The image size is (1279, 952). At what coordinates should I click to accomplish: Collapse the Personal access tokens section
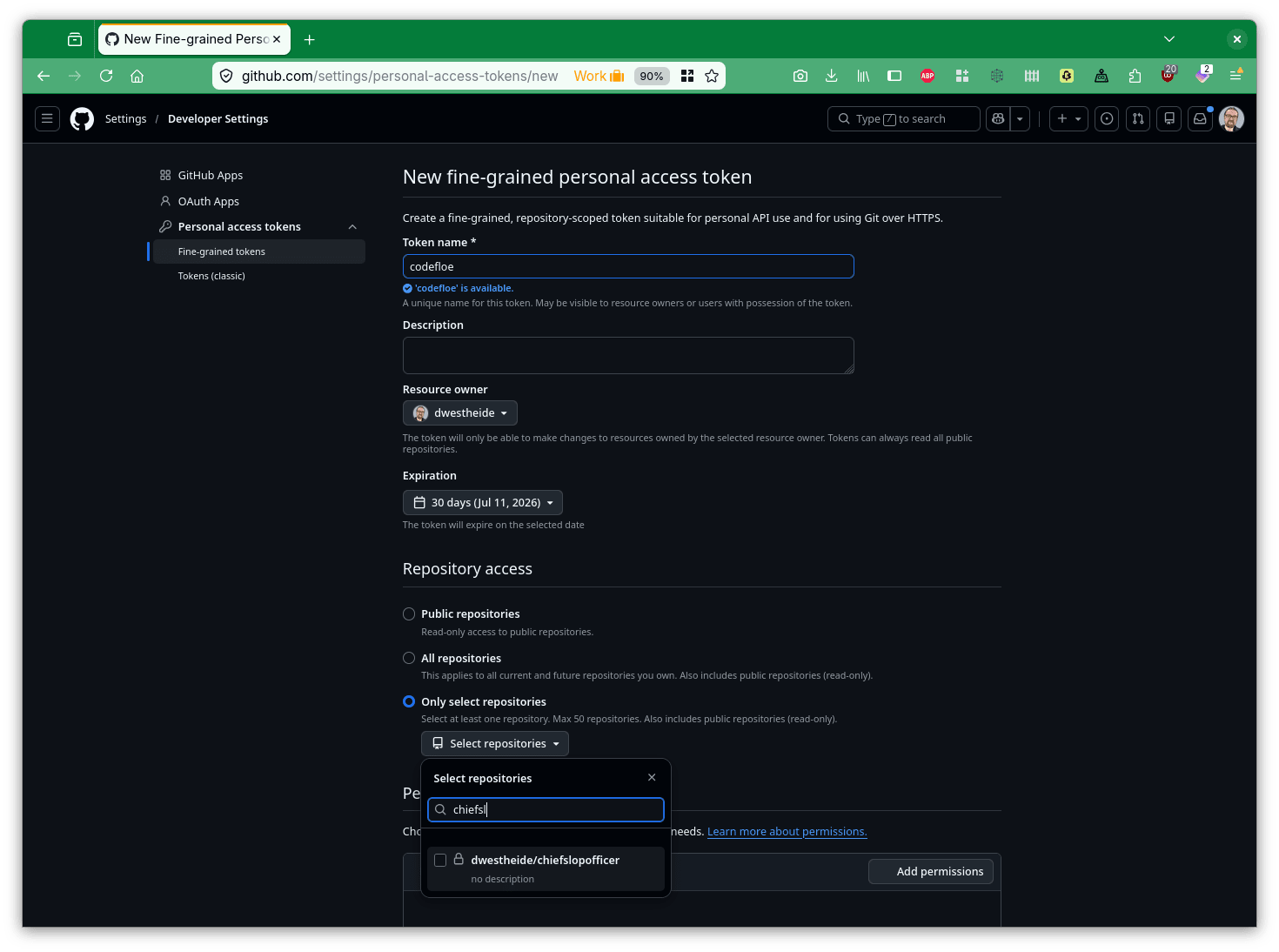tap(352, 227)
